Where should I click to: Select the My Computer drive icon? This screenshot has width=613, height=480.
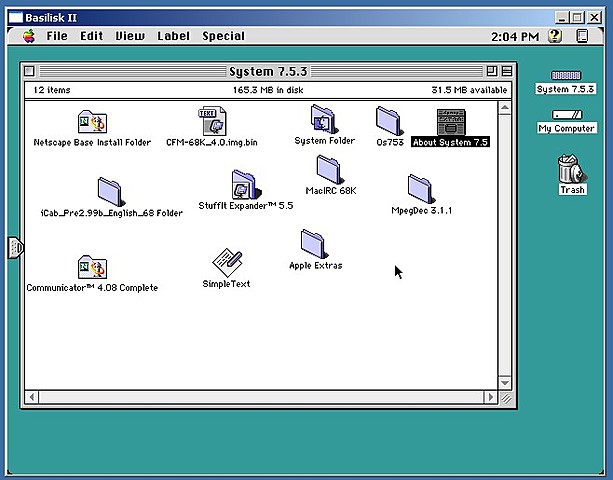point(567,115)
